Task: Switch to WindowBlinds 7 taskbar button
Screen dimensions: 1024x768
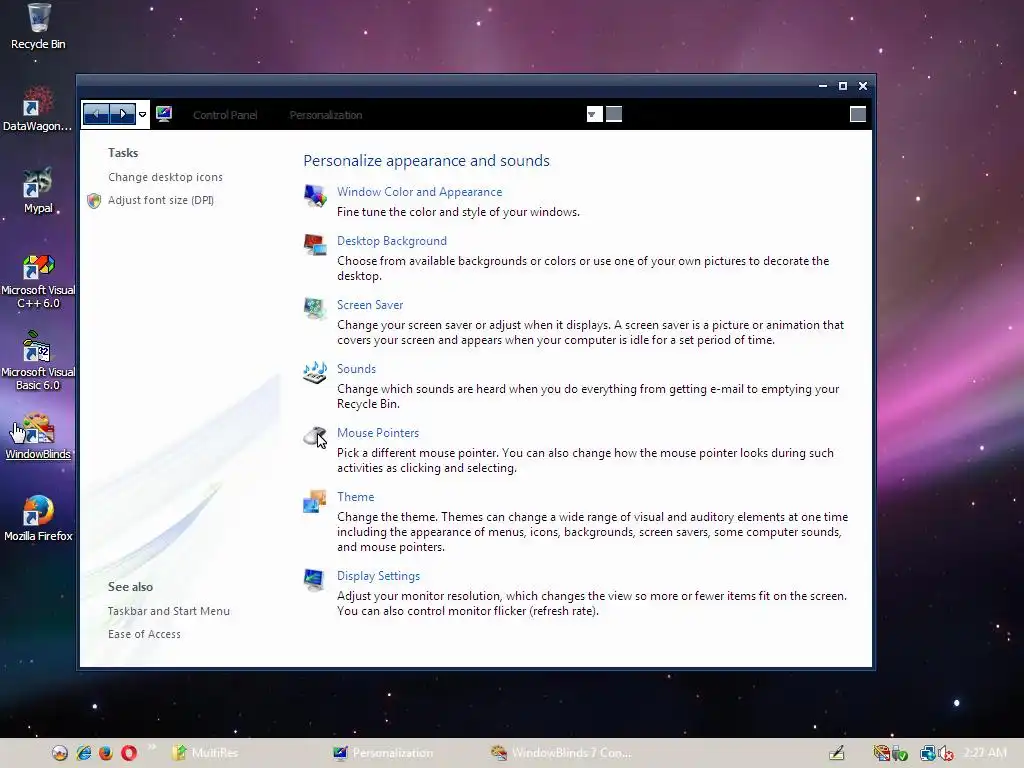Action: point(562,753)
